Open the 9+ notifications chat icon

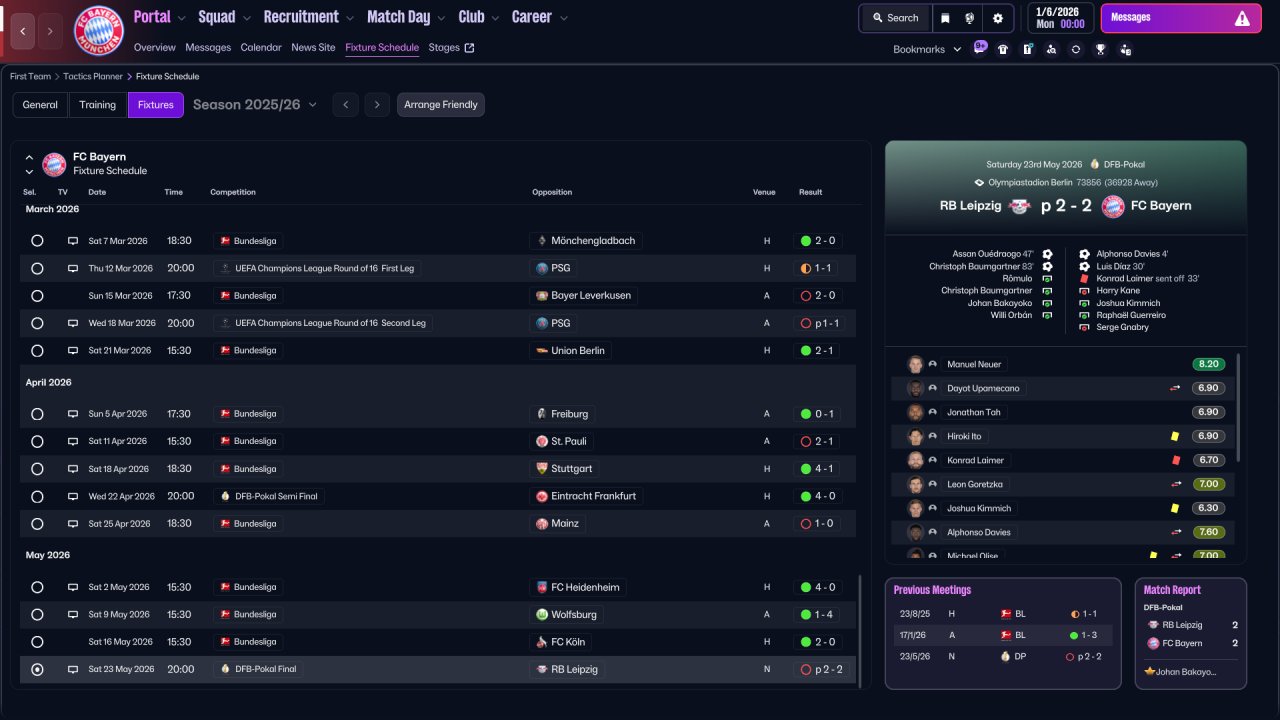click(980, 47)
